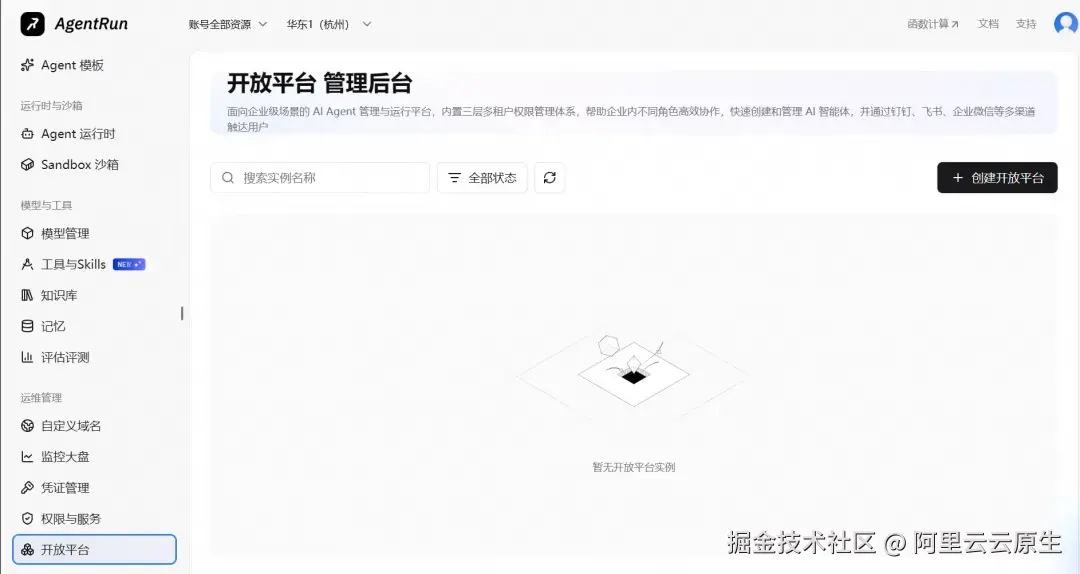Screen dimensions: 1080x574
Task: Open Agent 模板 menu item
Action: coord(94,65)
